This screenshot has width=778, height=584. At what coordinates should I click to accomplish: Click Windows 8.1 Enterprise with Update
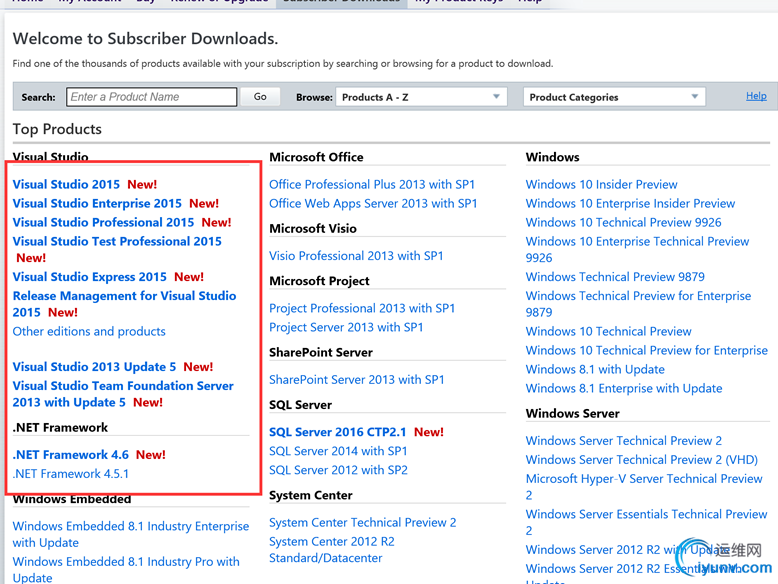[x=624, y=388]
